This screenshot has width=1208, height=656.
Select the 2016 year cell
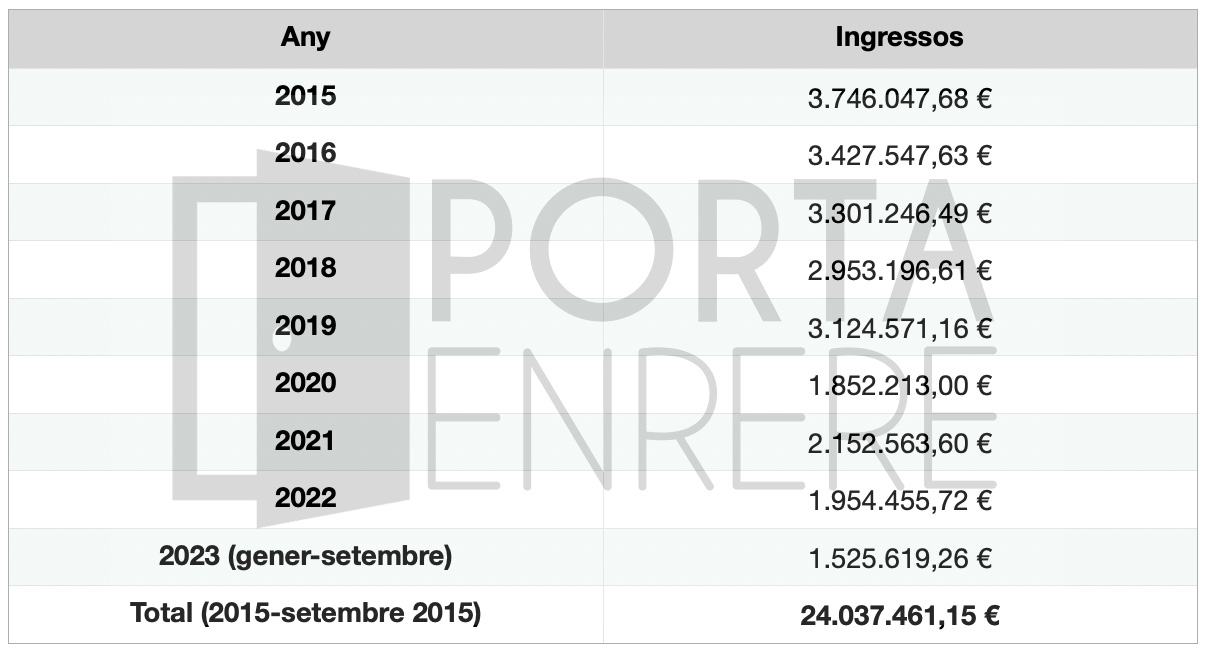point(305,153)
